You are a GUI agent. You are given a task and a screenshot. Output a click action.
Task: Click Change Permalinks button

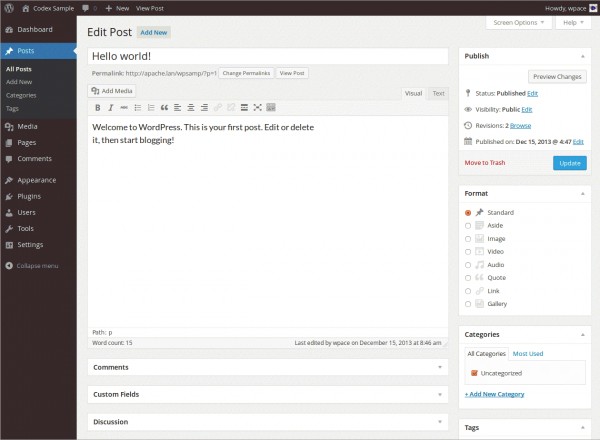tap(246, 73)
